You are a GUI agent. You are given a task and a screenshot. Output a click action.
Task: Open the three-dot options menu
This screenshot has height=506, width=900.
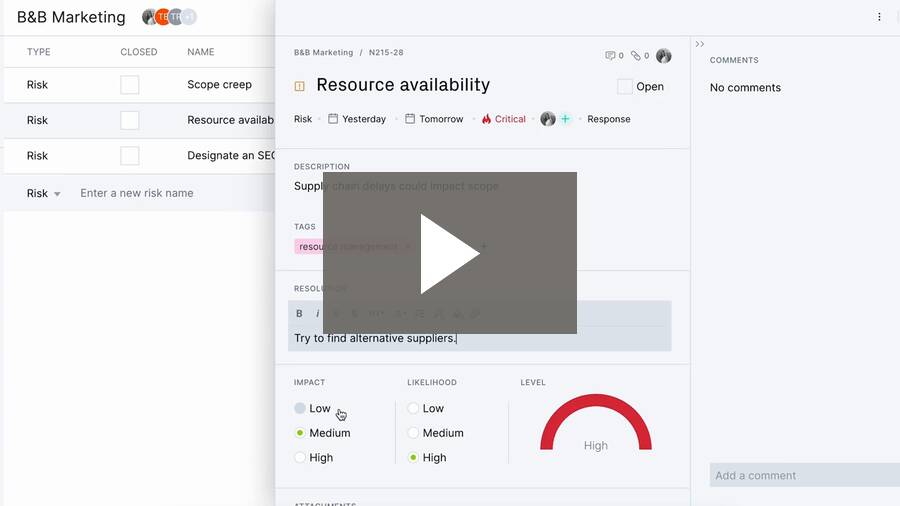879,17
